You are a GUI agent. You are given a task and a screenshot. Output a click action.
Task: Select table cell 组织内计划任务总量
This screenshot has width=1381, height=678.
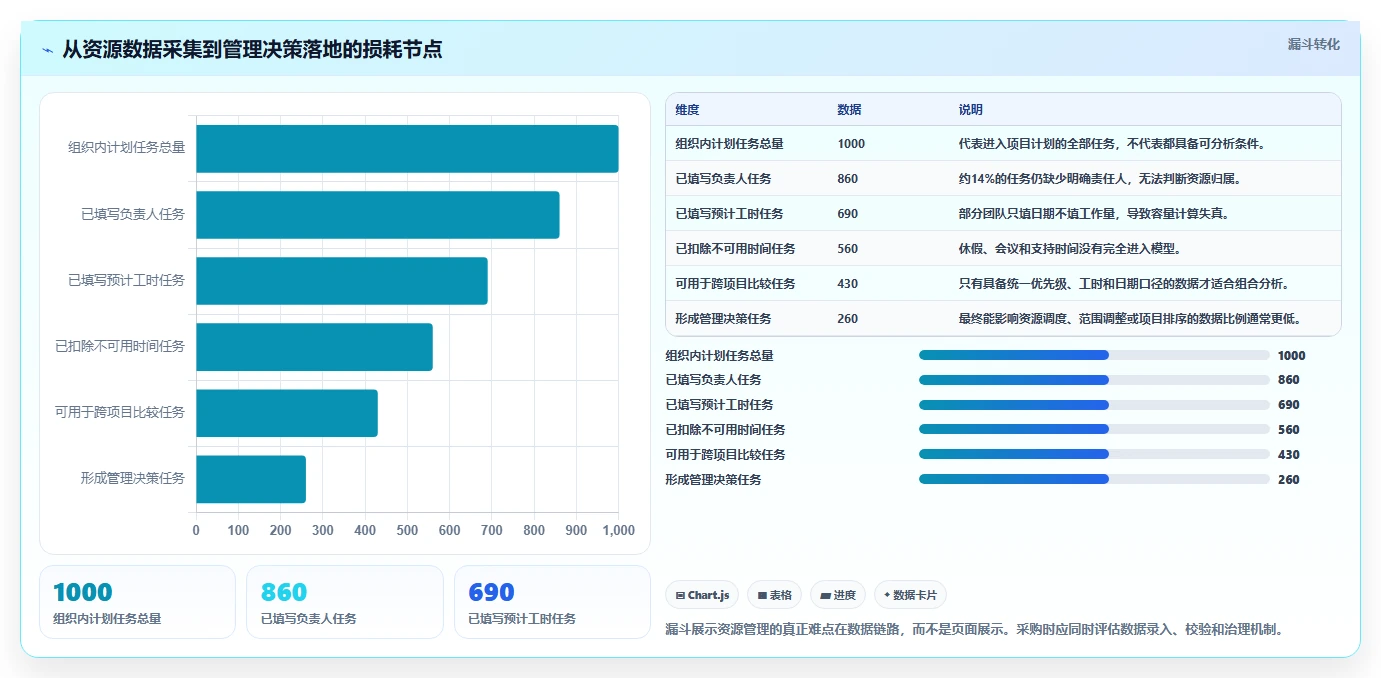[x=729, y=144]
